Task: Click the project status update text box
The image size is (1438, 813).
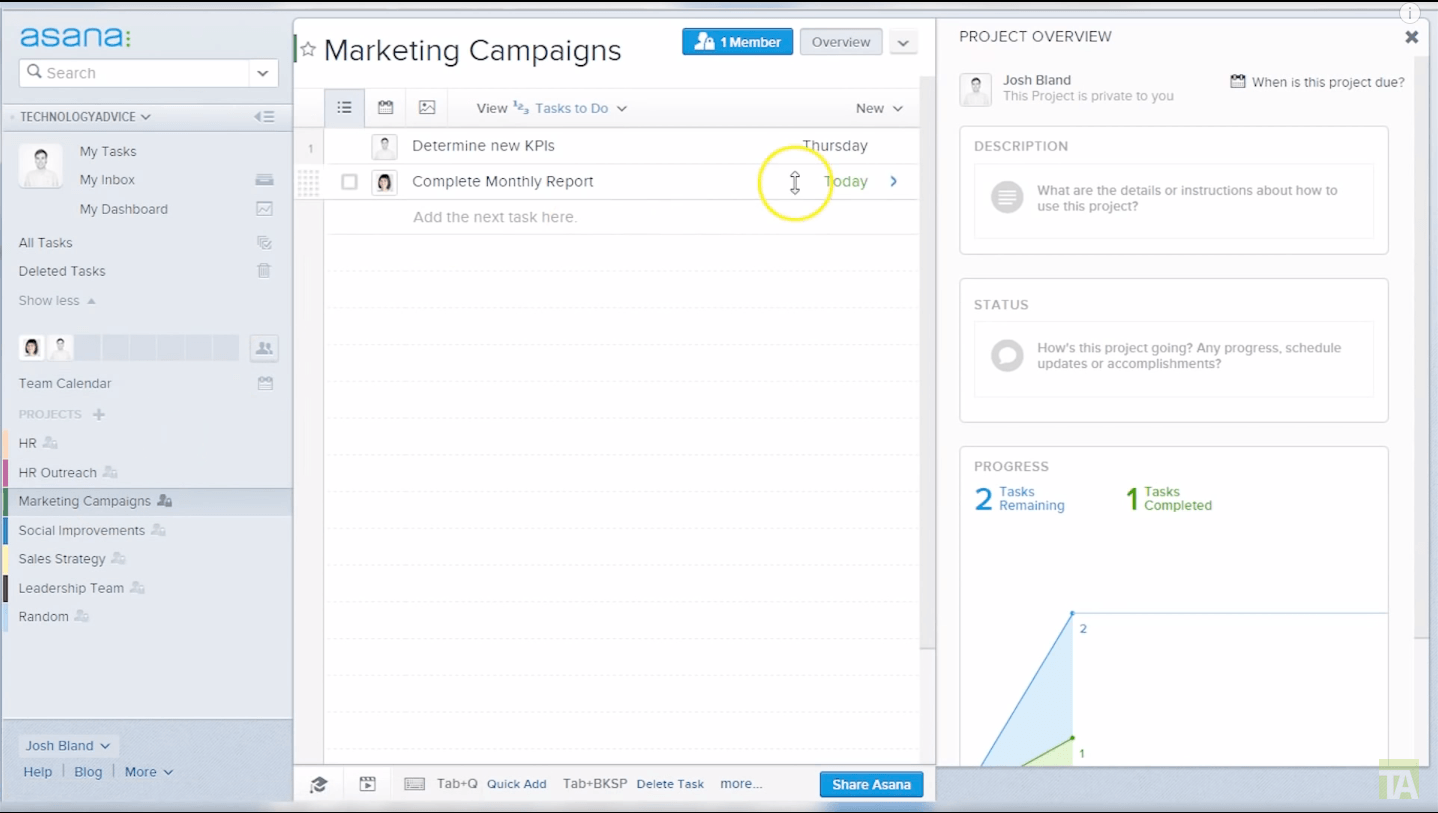Action: tap(1174, 357)
